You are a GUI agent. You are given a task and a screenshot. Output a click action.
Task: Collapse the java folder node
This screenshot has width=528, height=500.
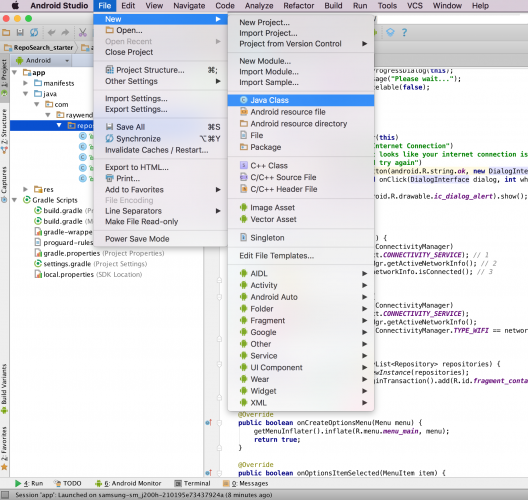tap(25, 94)
